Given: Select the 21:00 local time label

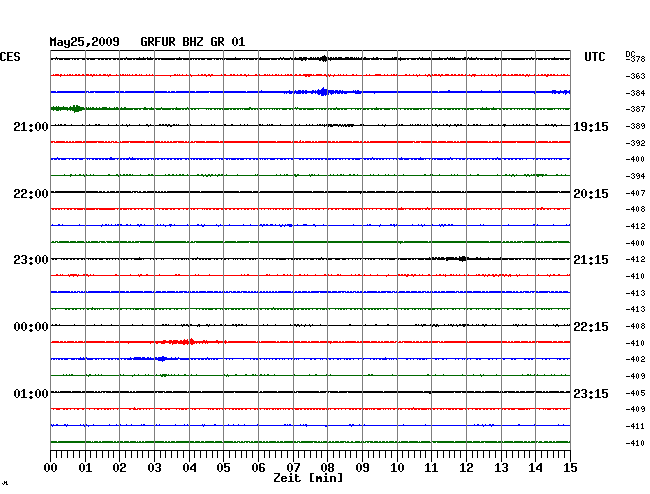Looking at the screenshot, I should (31, 127).
